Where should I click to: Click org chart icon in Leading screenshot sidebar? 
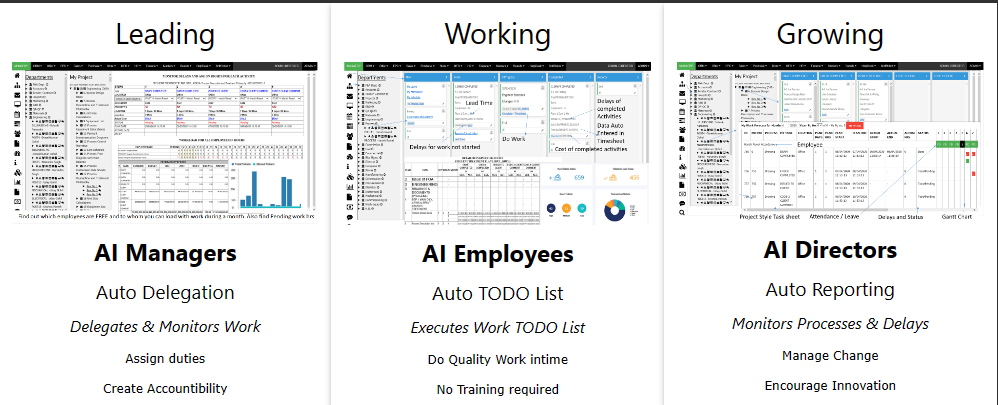coord(17,85)
